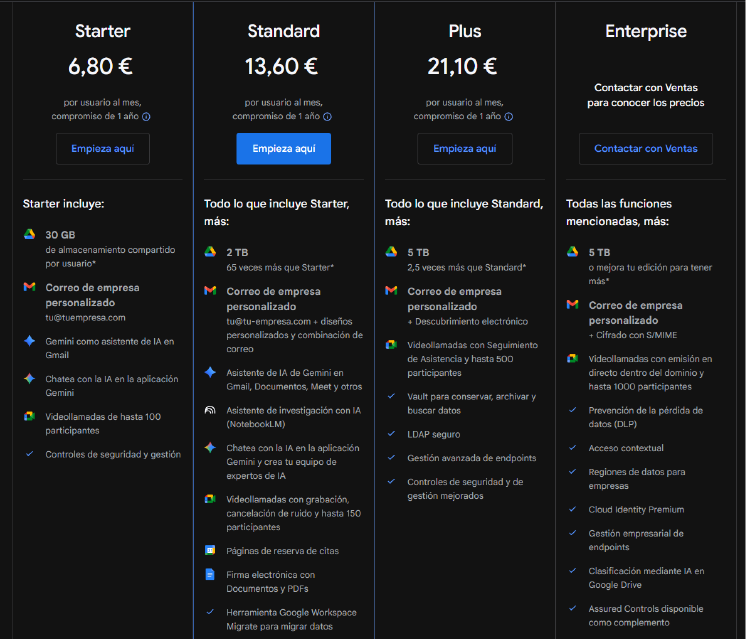Viewport: 750px width, 640px height.
Task: Click Gemini icon next to 'Gemini como asistente'
Action: point(30,341)
